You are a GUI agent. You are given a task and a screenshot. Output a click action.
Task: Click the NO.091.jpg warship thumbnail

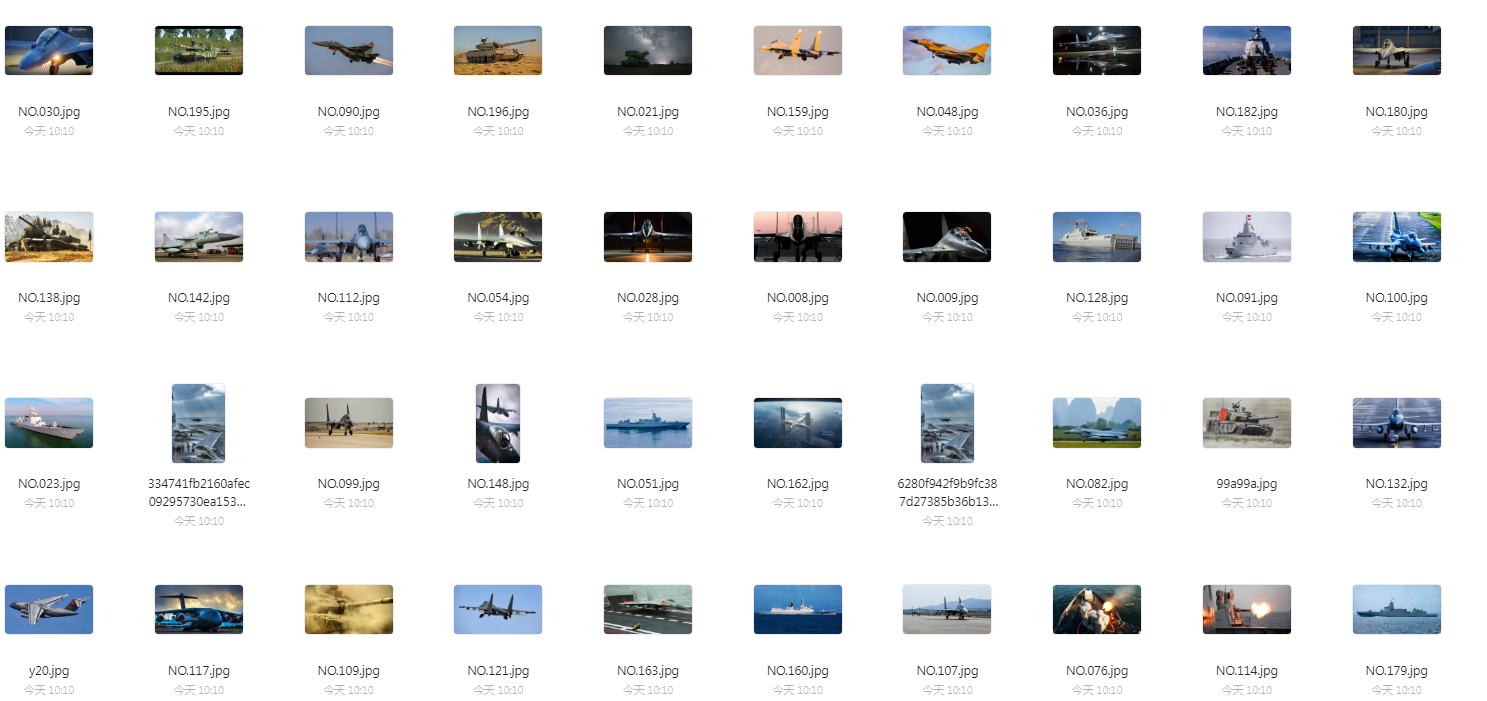pos(1247,237)
